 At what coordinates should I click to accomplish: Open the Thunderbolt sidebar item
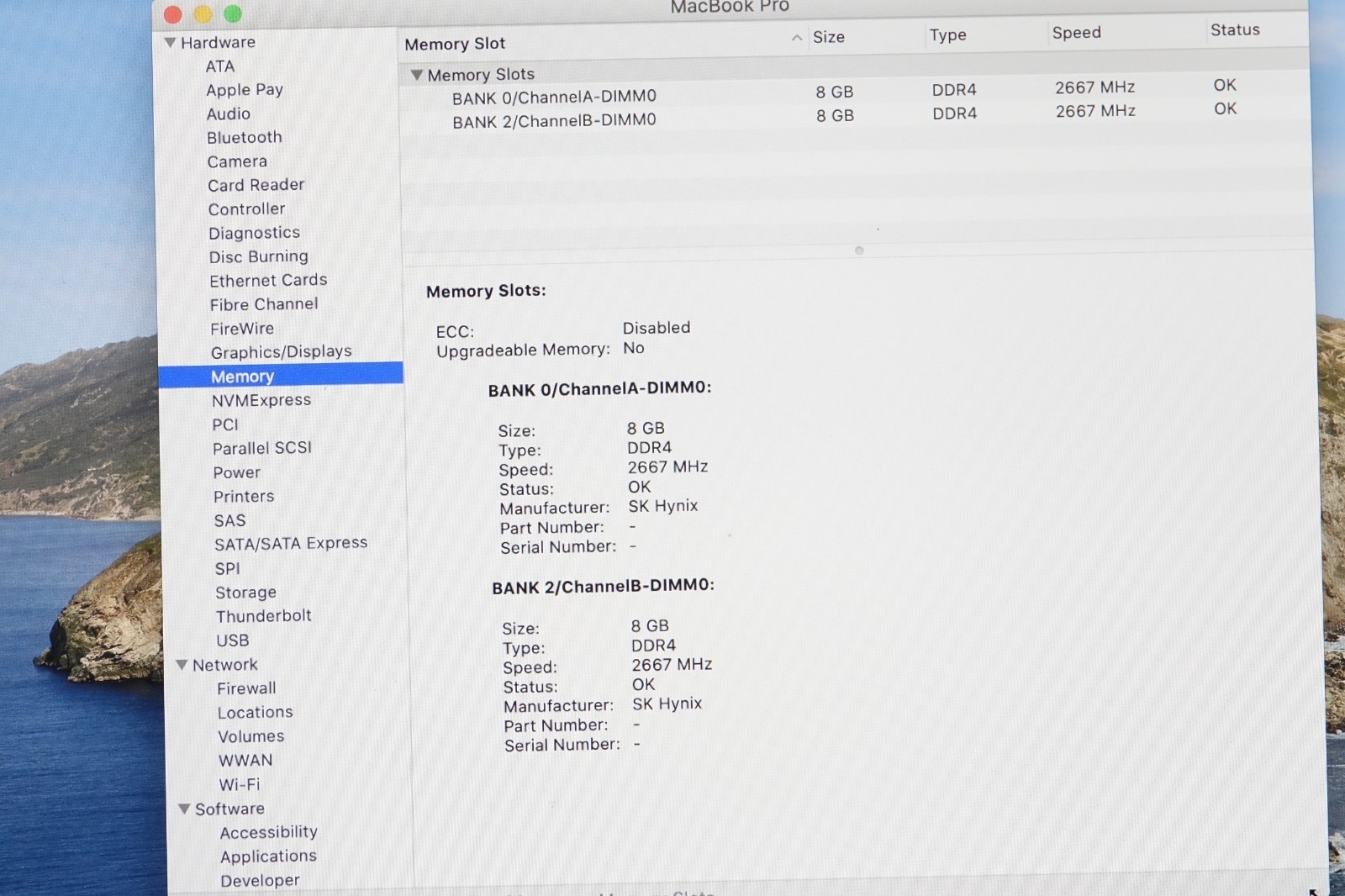[263, 616]
